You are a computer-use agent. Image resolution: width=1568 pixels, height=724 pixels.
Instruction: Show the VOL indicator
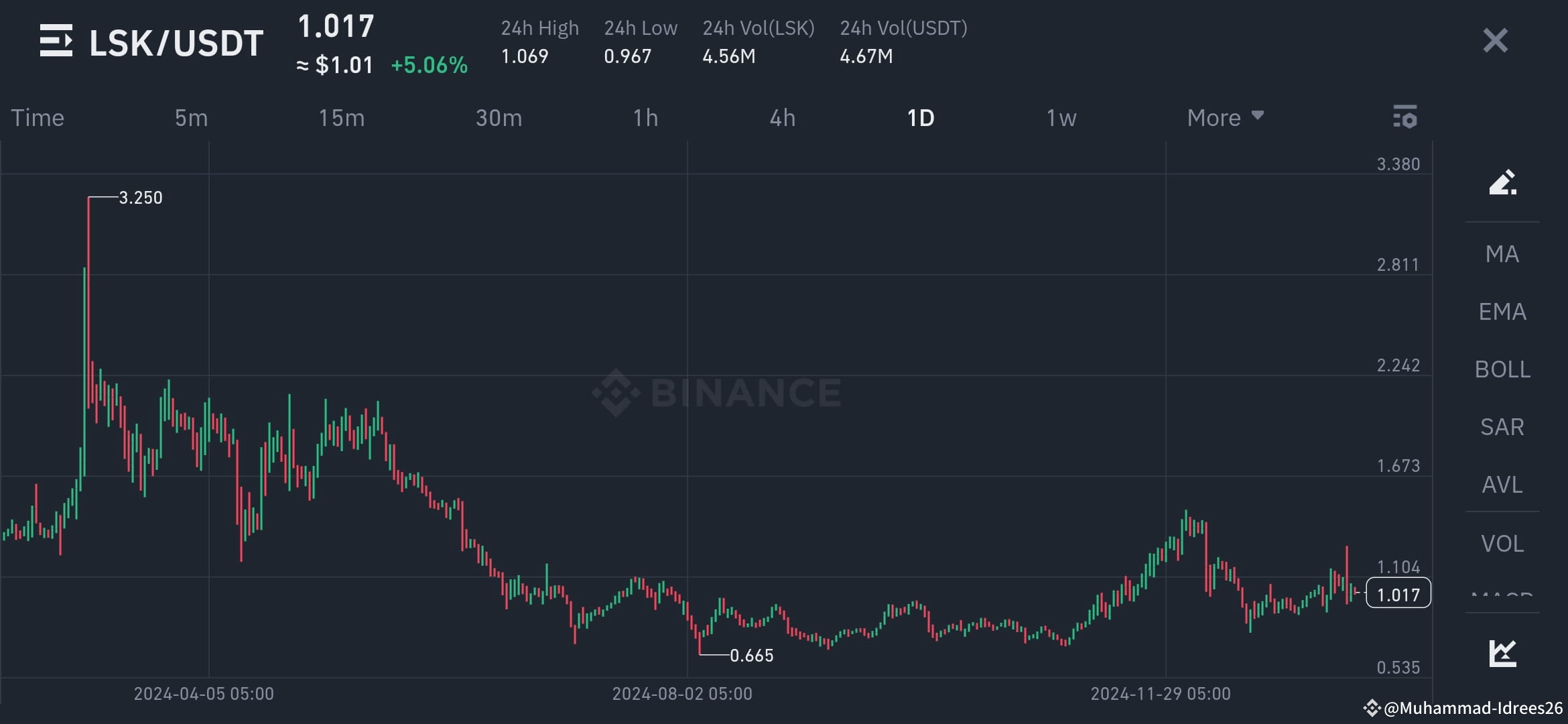tap(1502, 544)
